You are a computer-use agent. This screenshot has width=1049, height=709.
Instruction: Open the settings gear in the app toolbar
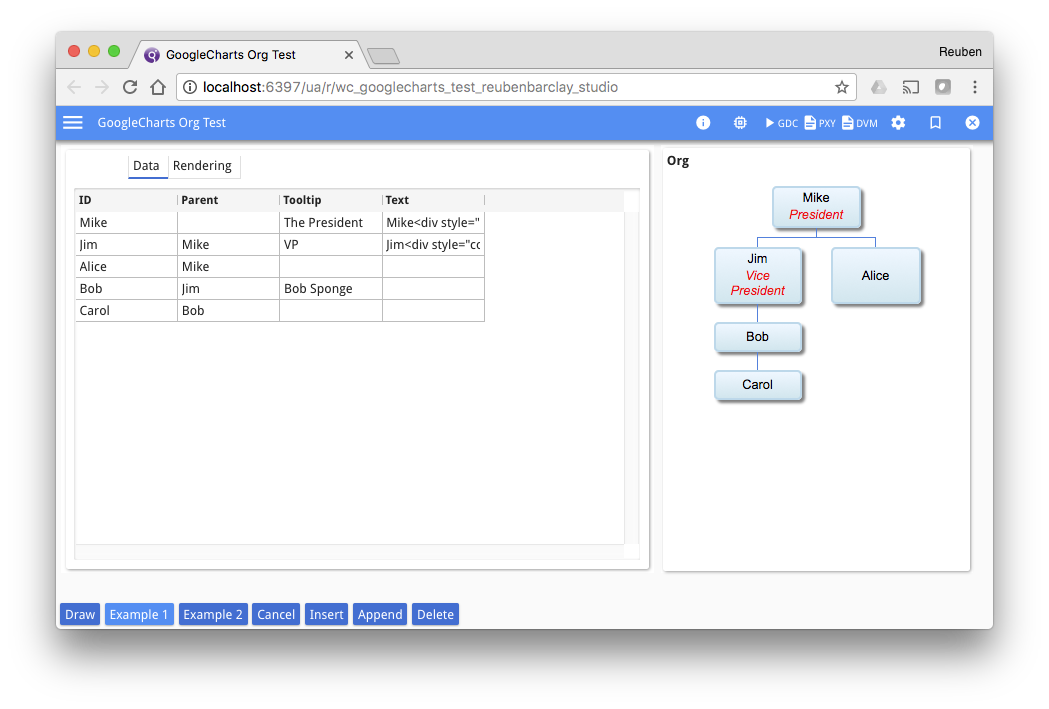pyautogui.click(x=897, y=122)
